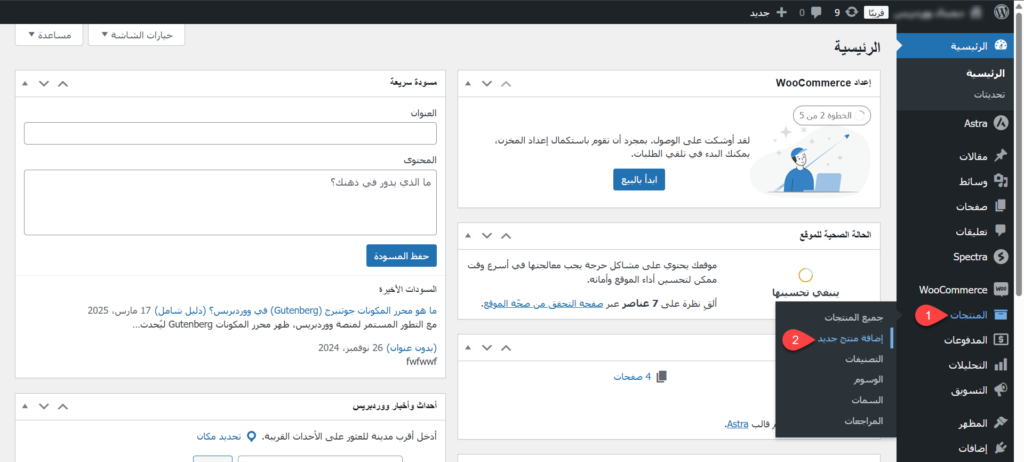The image size is (1024, 462).
Task: Select التصنيفات in products flyout
Action: [x=863, y=359]
